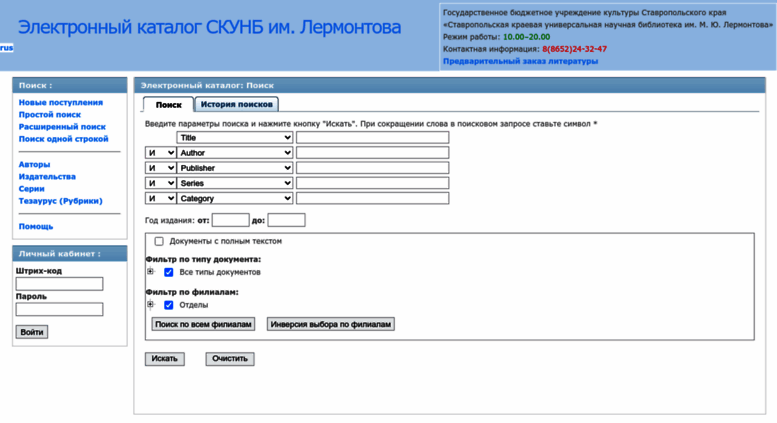
Task: Go to Простой поиск
Action: click(50, 114)
